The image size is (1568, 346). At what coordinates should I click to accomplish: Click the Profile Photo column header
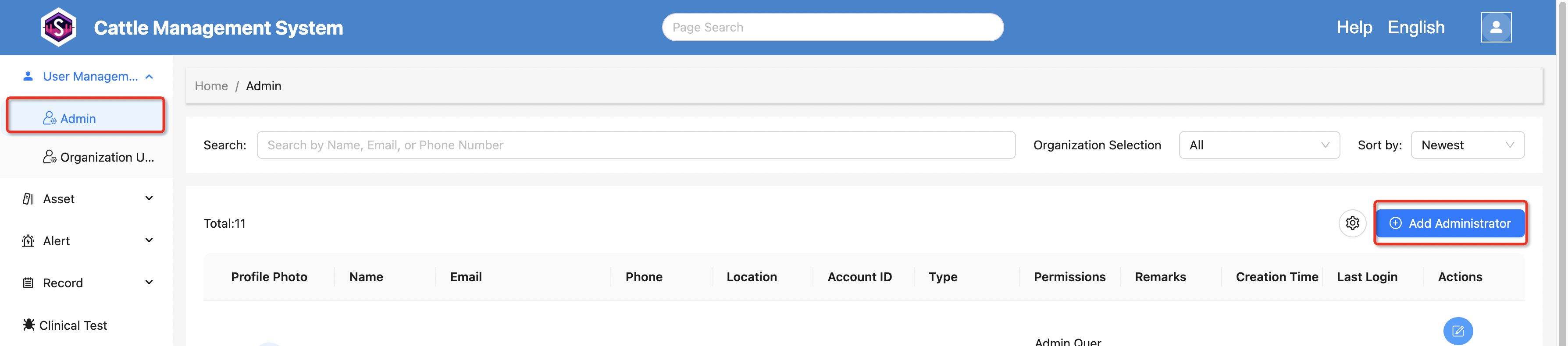[269, 277]
